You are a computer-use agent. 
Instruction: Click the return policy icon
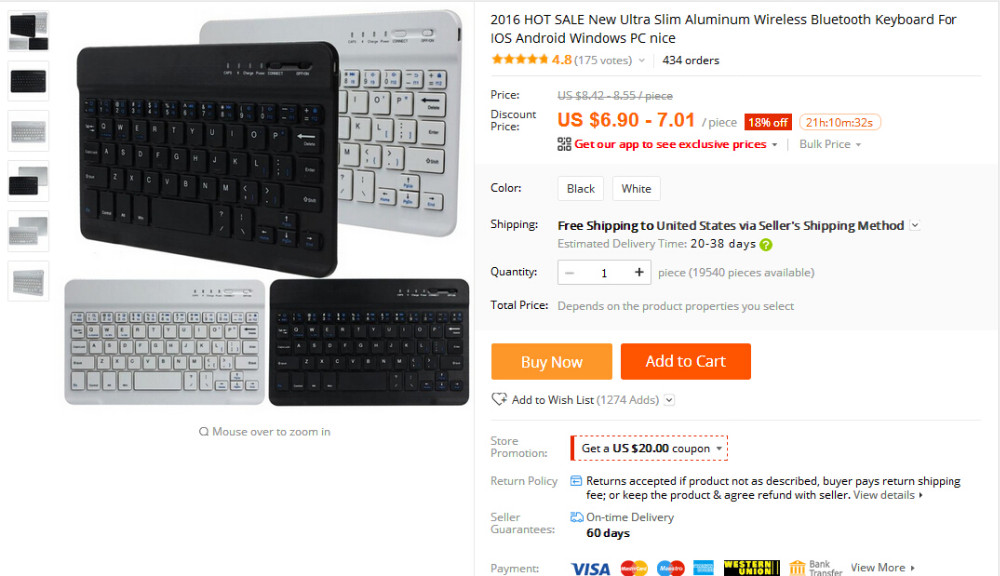tap(576, 481)
